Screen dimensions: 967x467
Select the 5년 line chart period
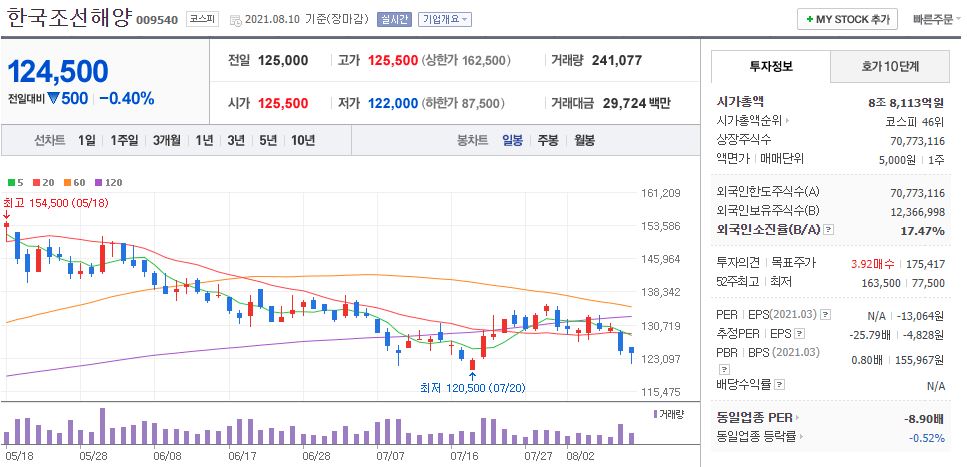click(268, 141)
